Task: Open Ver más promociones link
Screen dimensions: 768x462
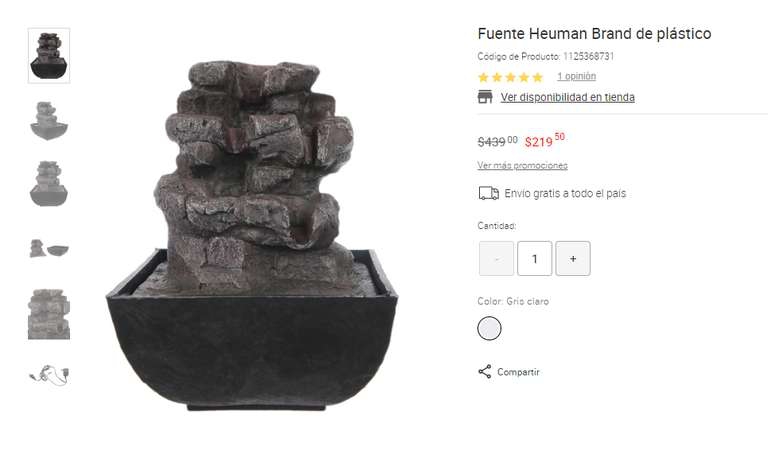Action: point(523,165)
